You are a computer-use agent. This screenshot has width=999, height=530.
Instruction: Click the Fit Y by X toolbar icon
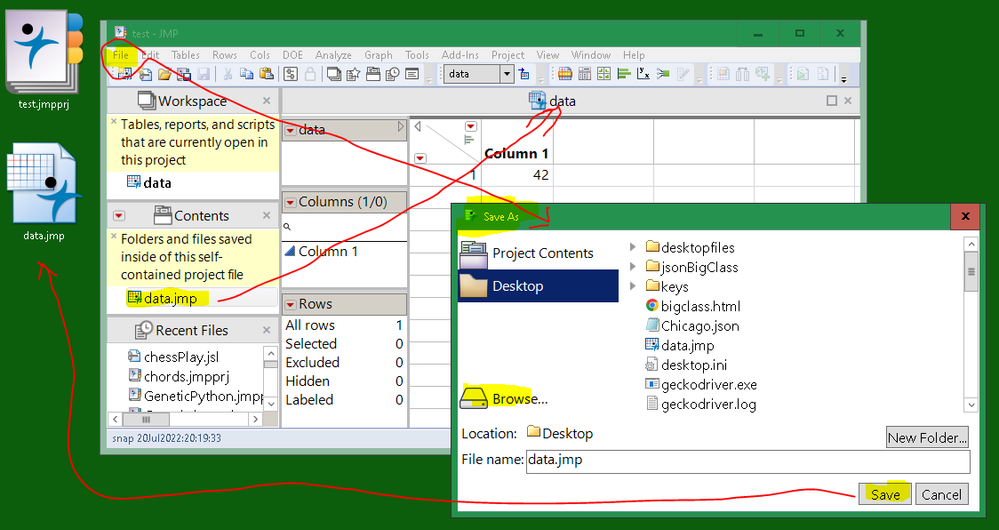tap(643, 75)
